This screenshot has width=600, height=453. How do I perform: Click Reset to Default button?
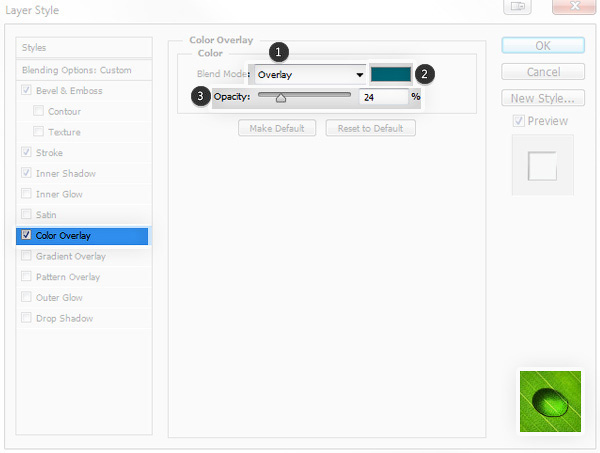coord(370,128)
